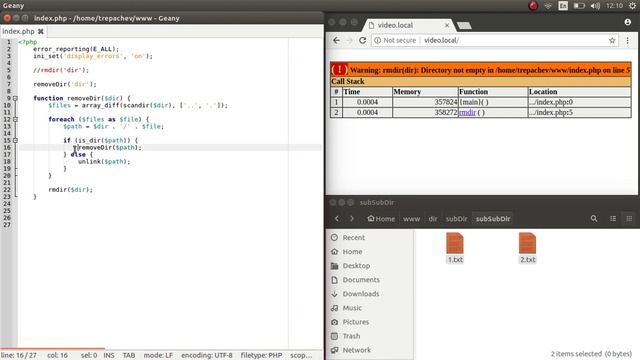Viewport: 640px width, 360px height.
Task: Navigate to www in the path bar
Action: [411, 219]
